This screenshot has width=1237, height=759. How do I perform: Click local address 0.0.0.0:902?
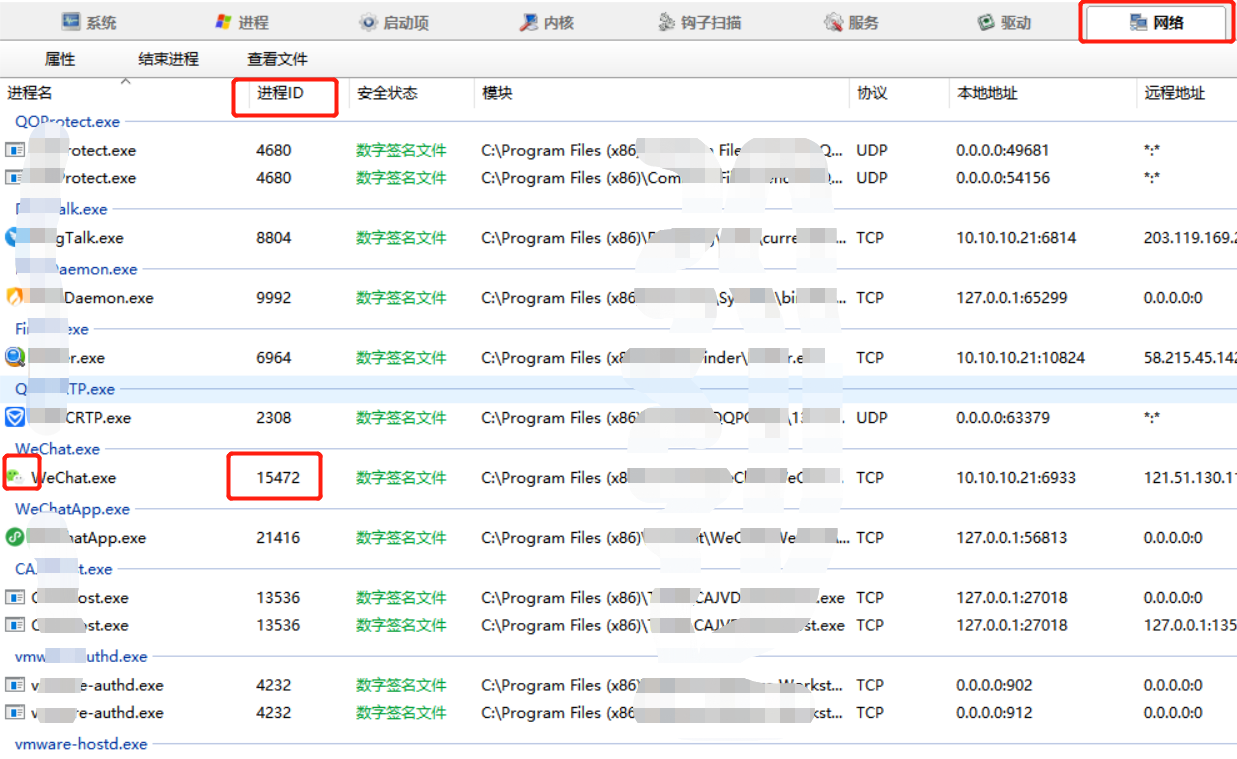(994, 685)
